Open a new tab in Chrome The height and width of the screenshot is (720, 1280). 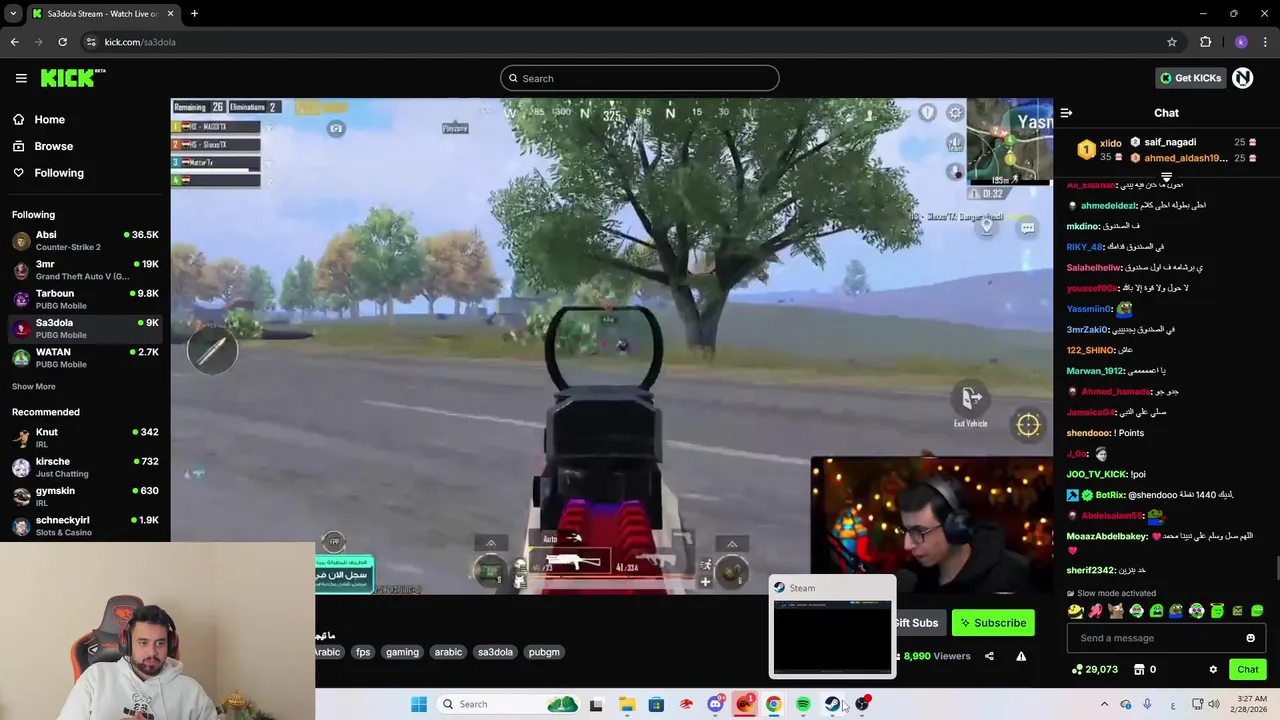(194, 13)
